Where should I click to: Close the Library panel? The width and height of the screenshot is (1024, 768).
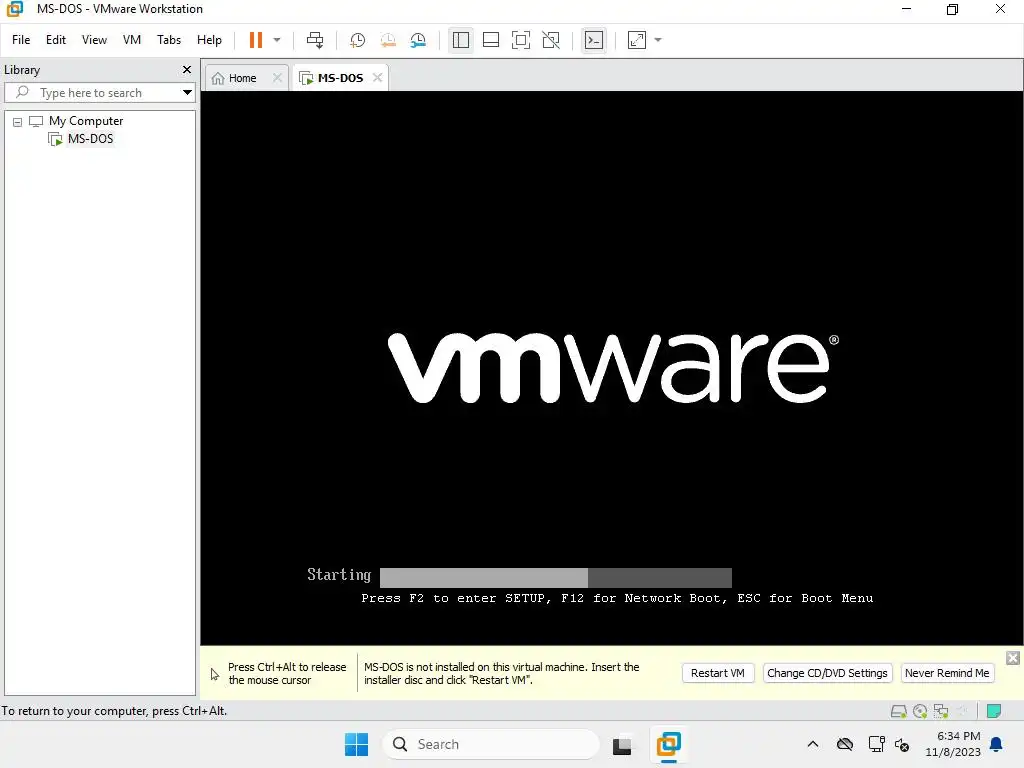187,69
